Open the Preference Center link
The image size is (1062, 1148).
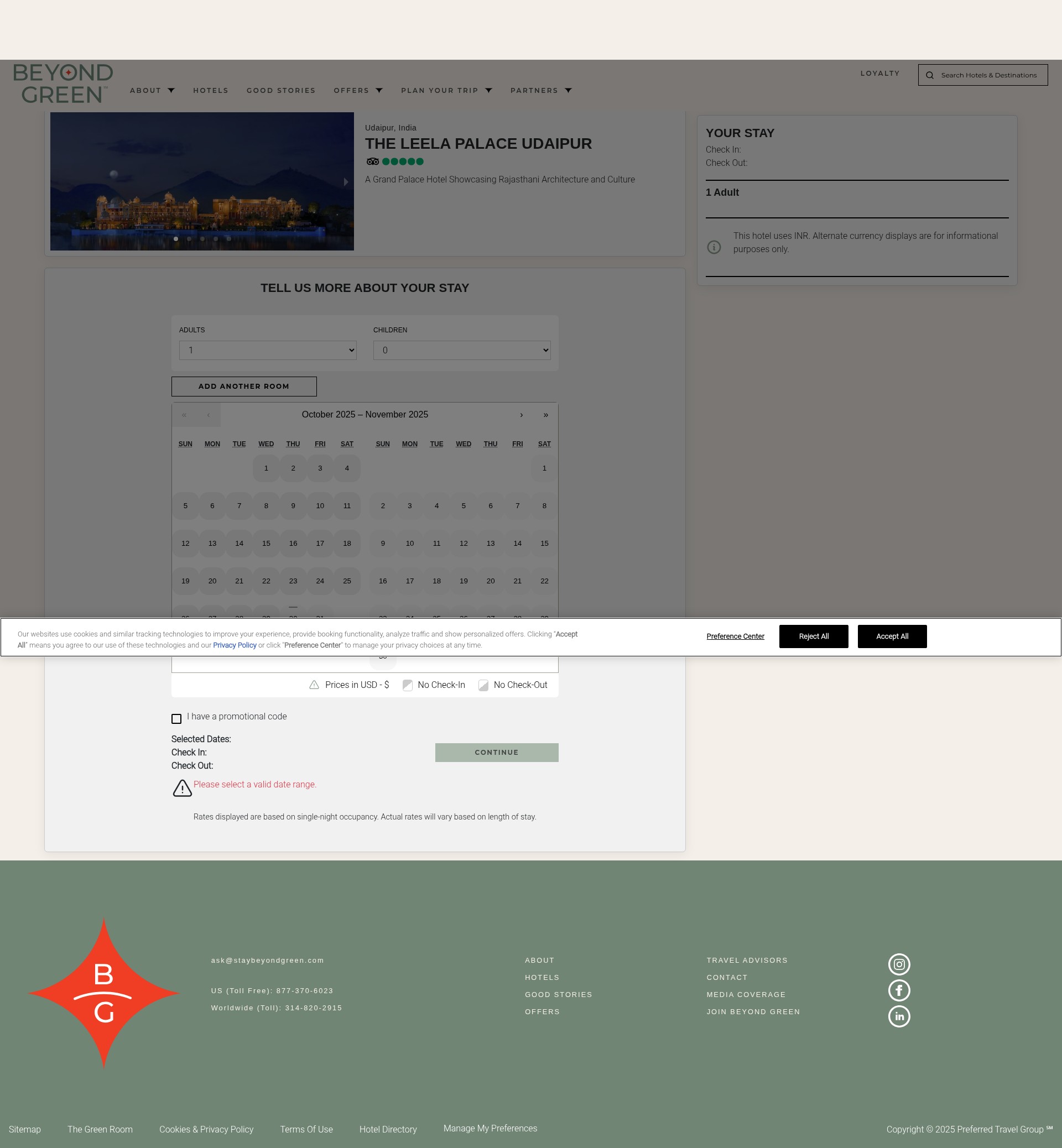735,636
